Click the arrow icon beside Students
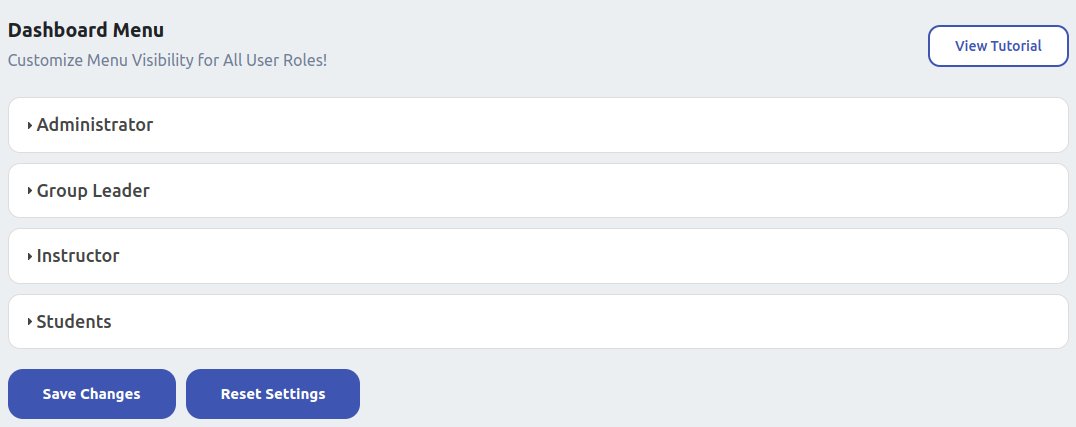The width and height of the screenshot is (1076, 427). click(x=30, y=322)
